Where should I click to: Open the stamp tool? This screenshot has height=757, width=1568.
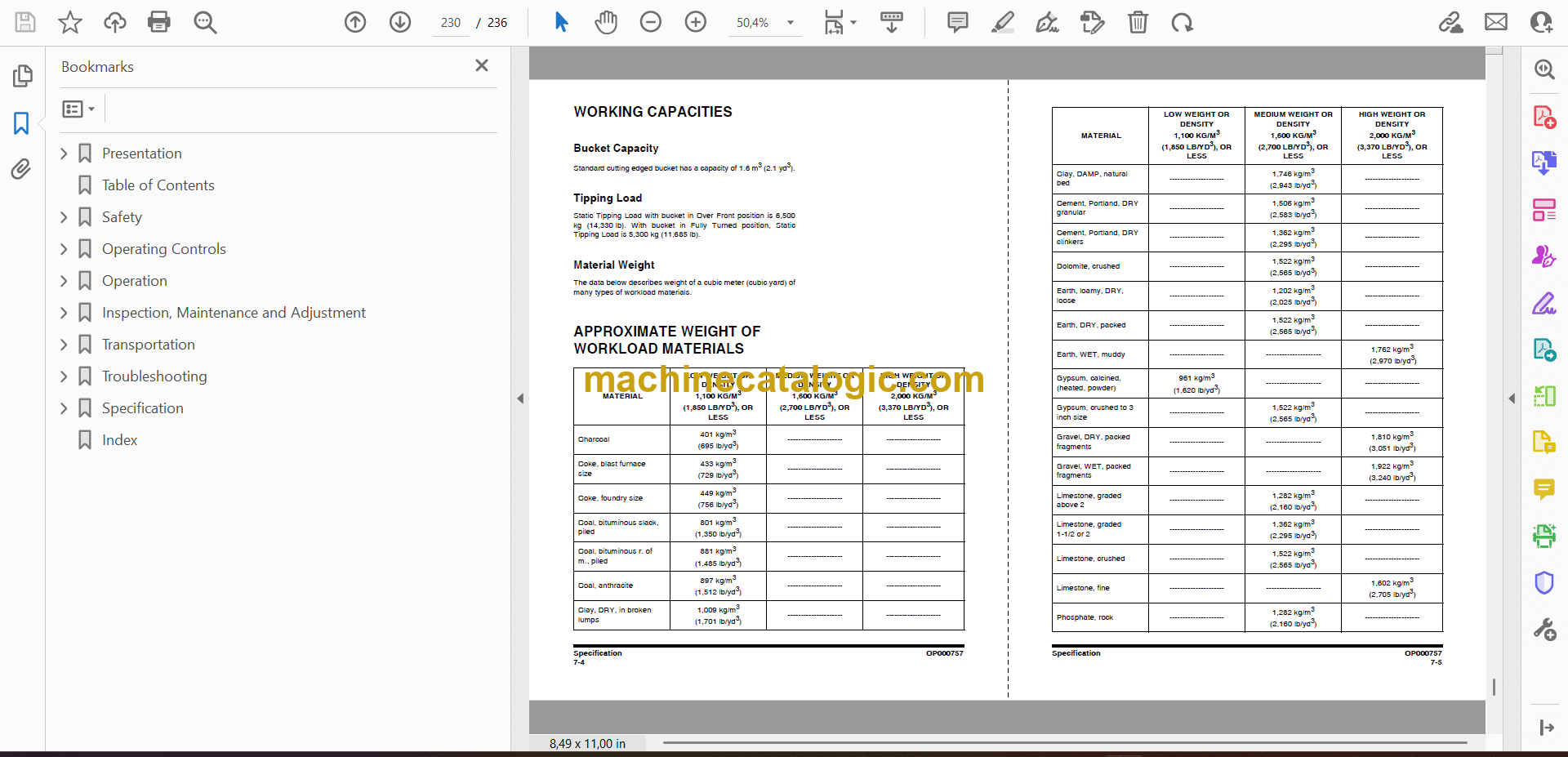tap(1092, 22)
